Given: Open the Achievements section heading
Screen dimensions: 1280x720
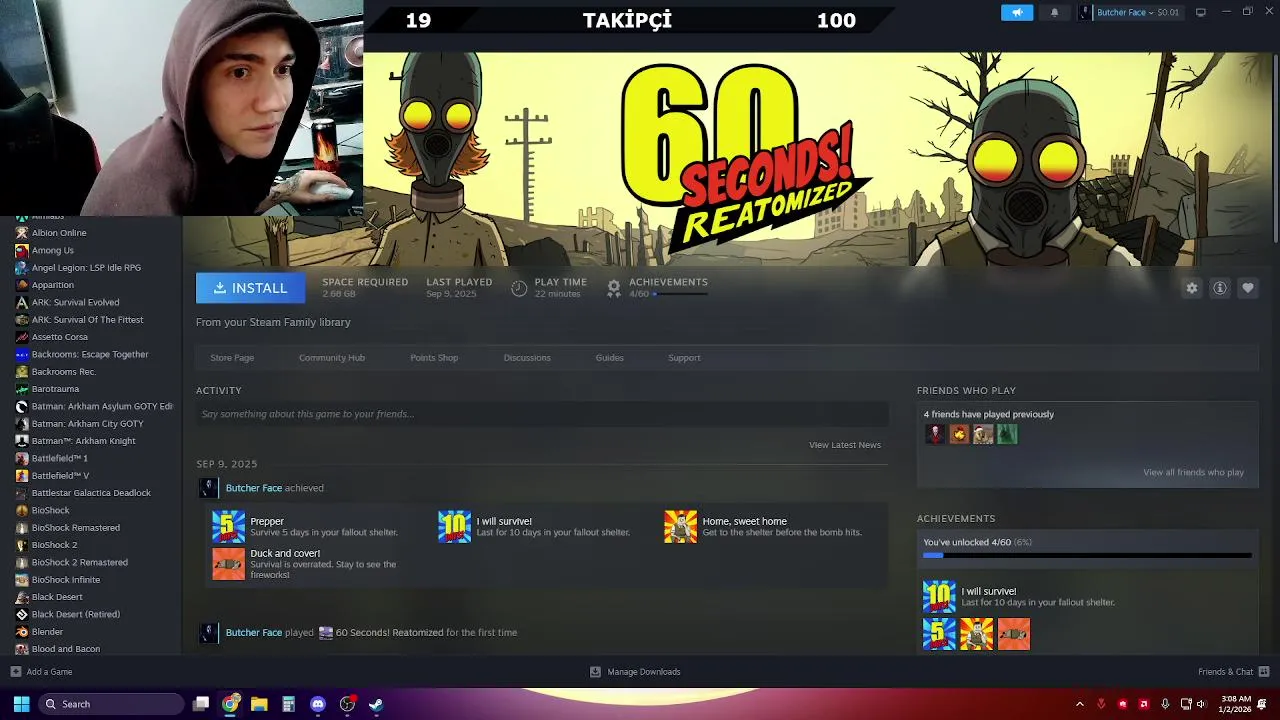Looking at the screenshot, I should click(956, 519).
